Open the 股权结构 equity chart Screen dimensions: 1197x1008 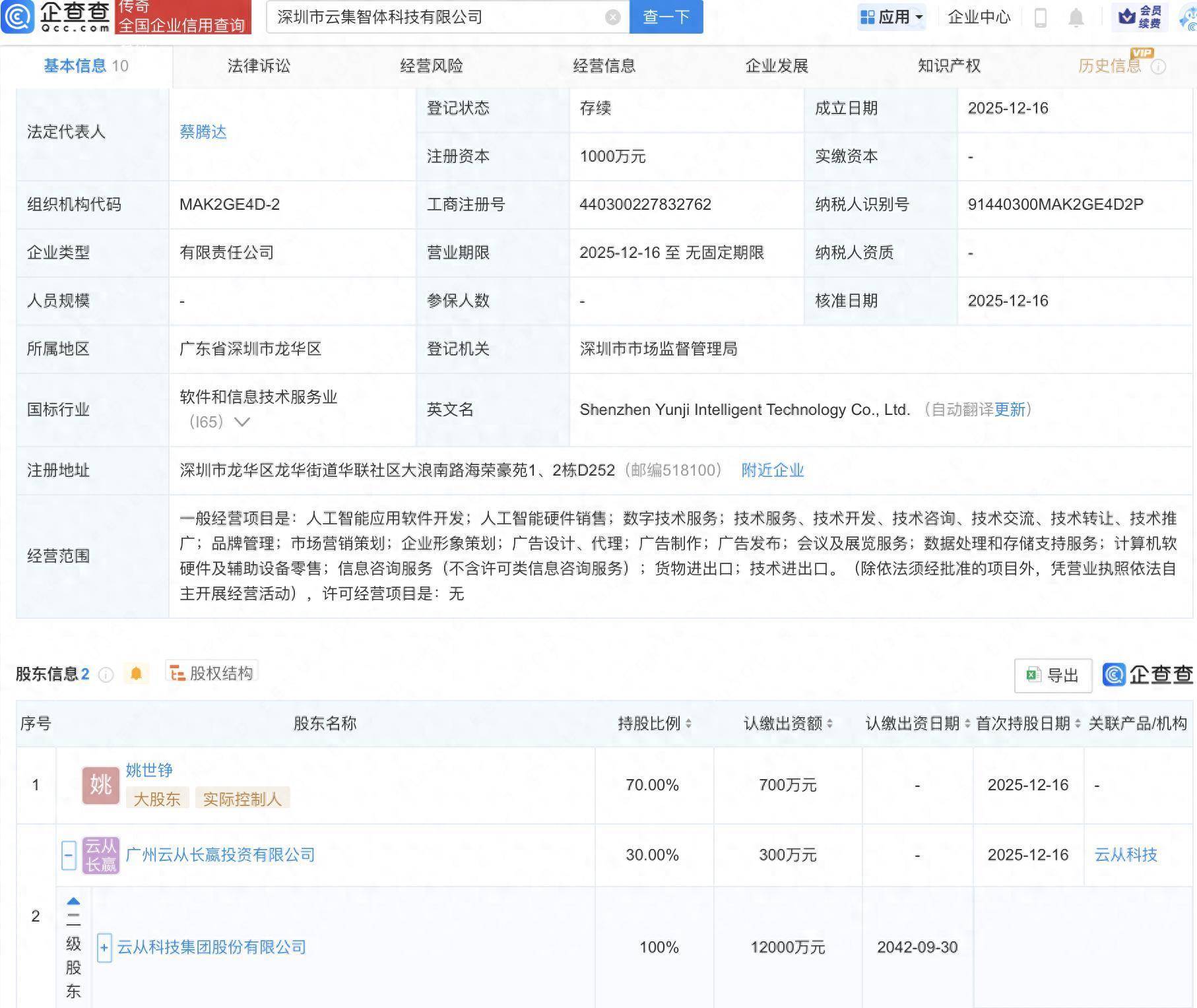point(211,674)
